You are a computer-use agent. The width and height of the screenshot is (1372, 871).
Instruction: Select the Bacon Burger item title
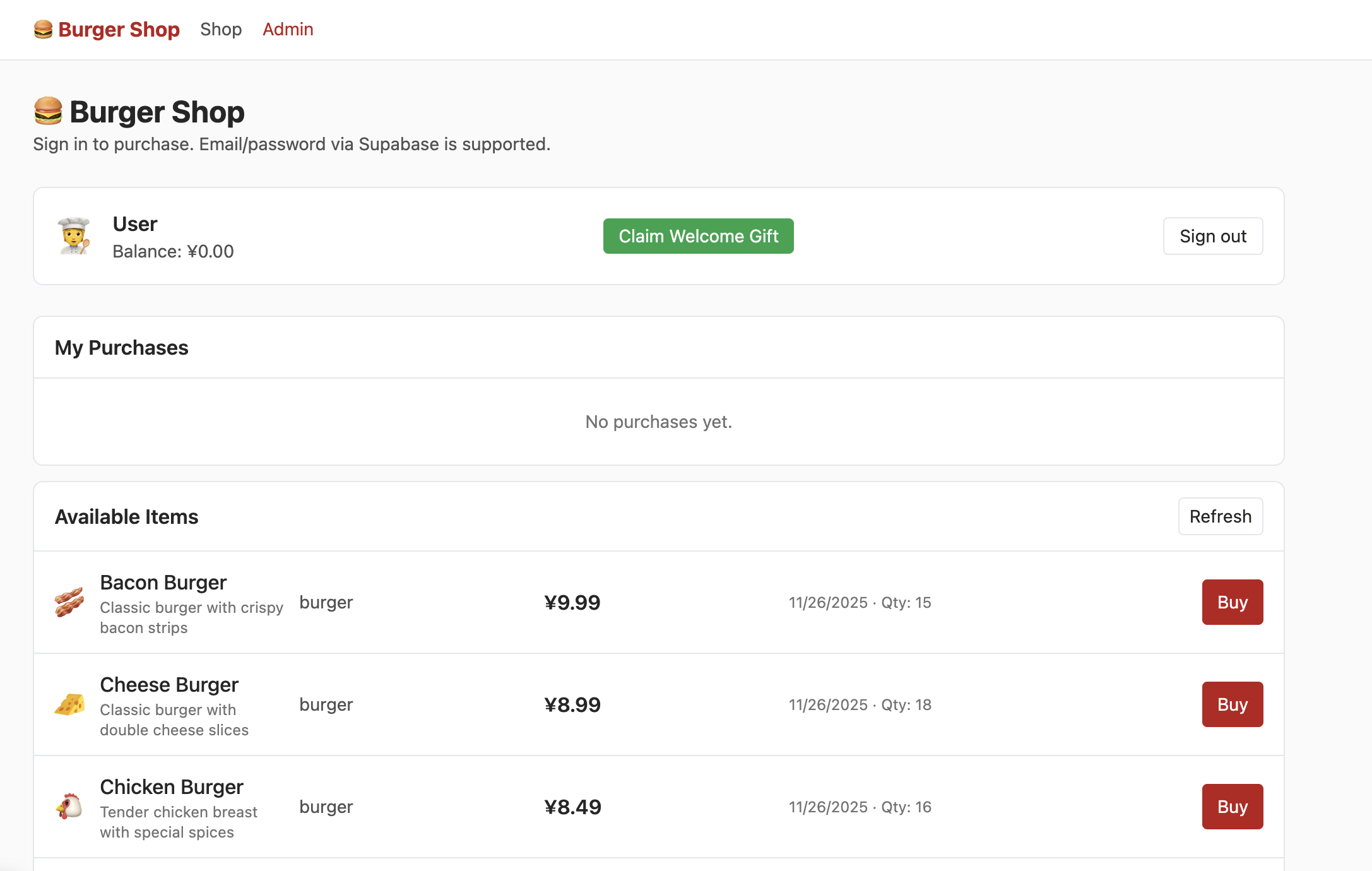tap(163, 583)
